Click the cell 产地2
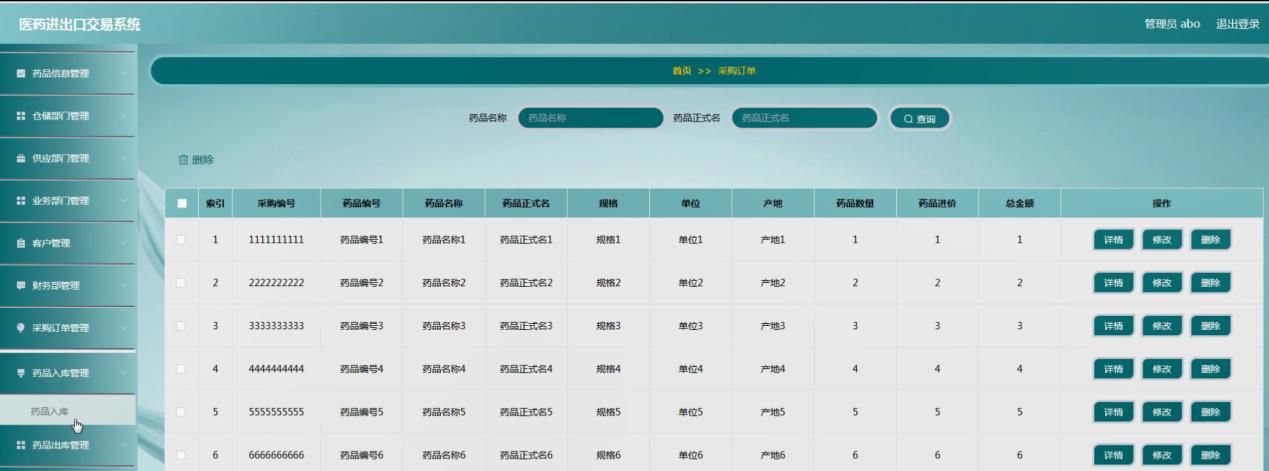The image size is (1269, 471). [x=772, y=283]
